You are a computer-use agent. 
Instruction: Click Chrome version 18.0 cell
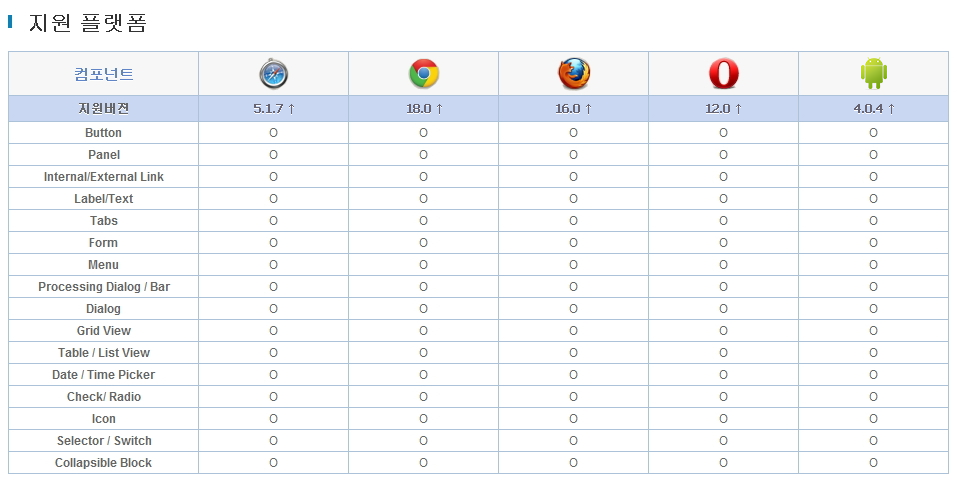pyautogui.click(x=423, y=109)
